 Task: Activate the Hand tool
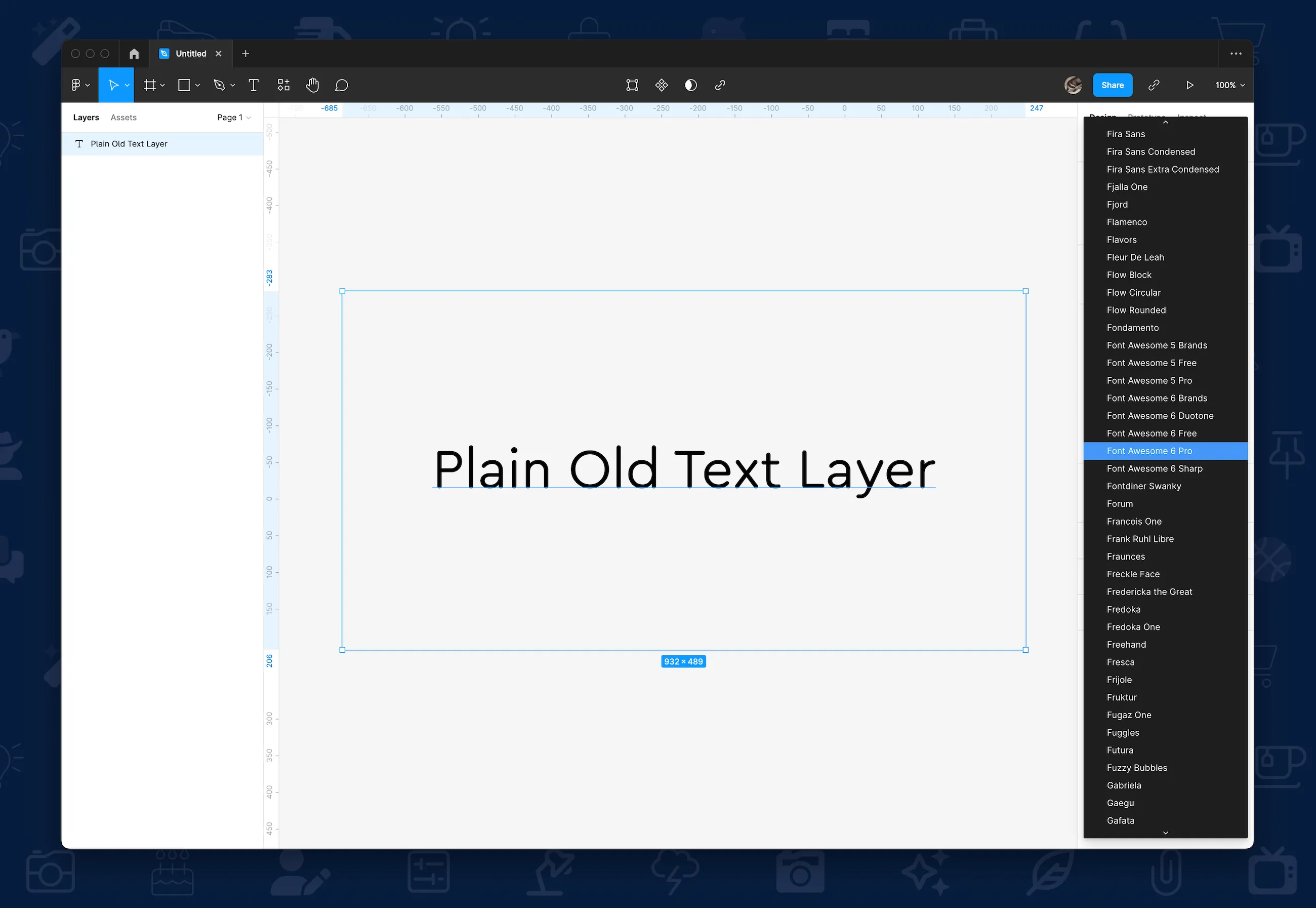pyautogui.click(x=313, y=85)
